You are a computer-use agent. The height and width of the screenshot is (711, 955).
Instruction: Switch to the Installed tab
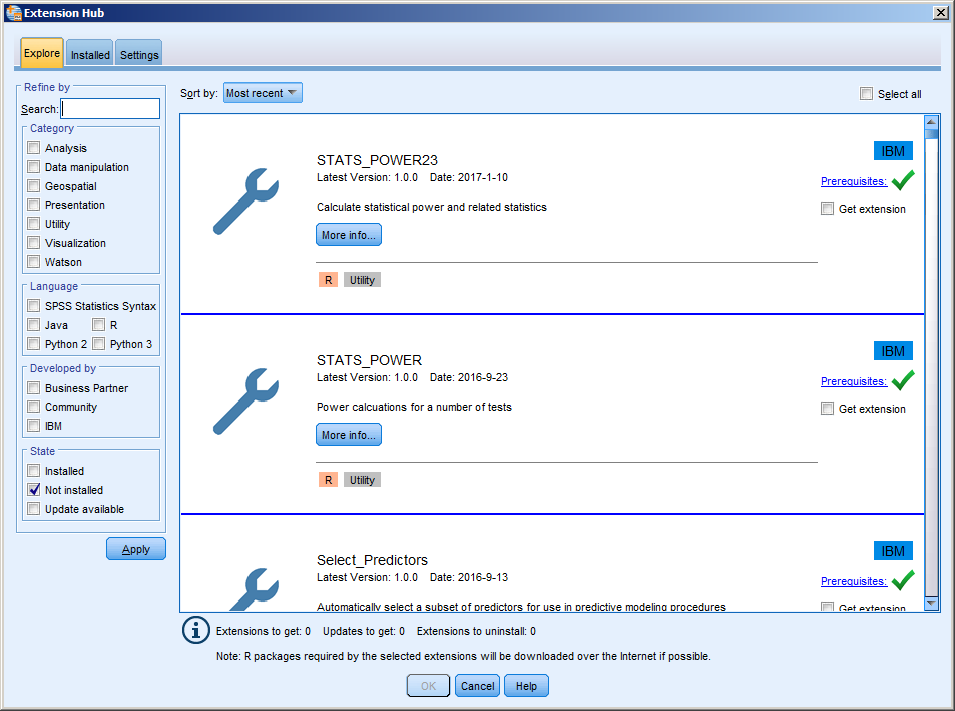tap(90, 55)
